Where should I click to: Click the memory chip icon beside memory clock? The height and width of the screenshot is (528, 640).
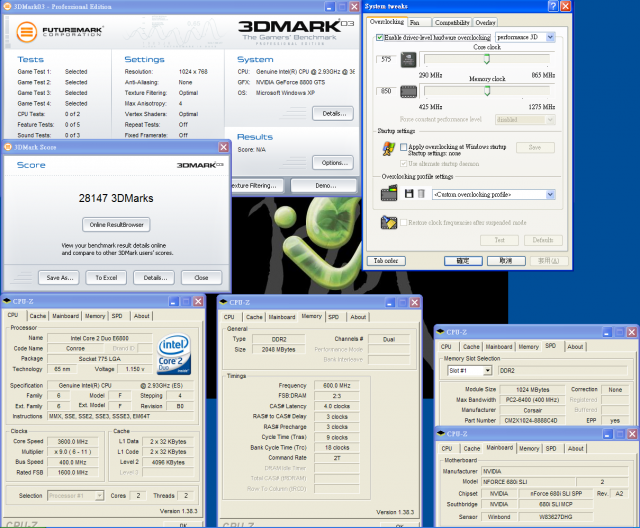pos(408,91)
